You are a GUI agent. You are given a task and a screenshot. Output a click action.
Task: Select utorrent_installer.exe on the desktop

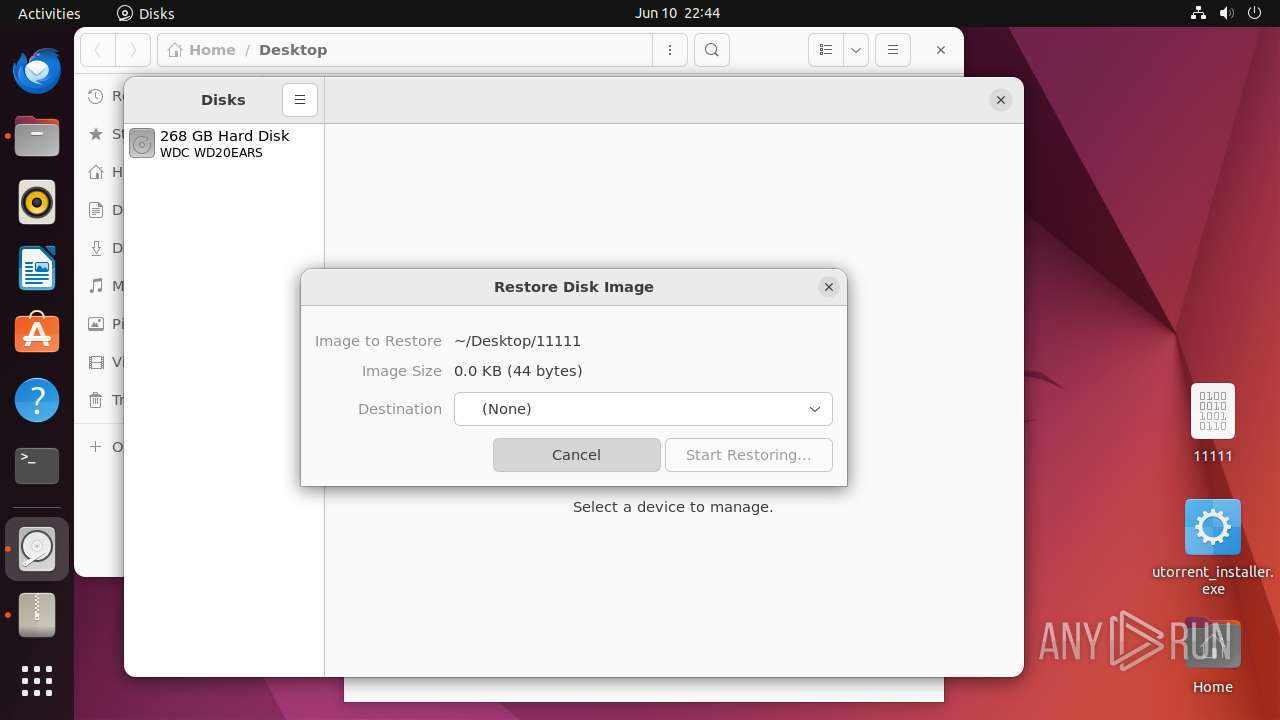click(x=1213, y=547)
